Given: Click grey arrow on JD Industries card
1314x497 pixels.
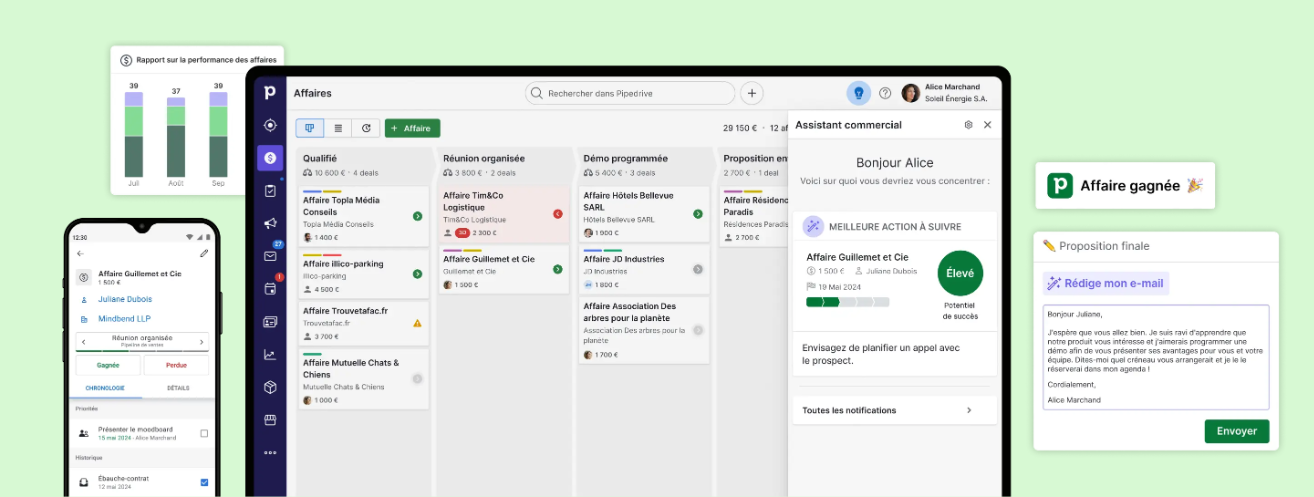Looking at the screenshot, I should click(x=698, y=269).
